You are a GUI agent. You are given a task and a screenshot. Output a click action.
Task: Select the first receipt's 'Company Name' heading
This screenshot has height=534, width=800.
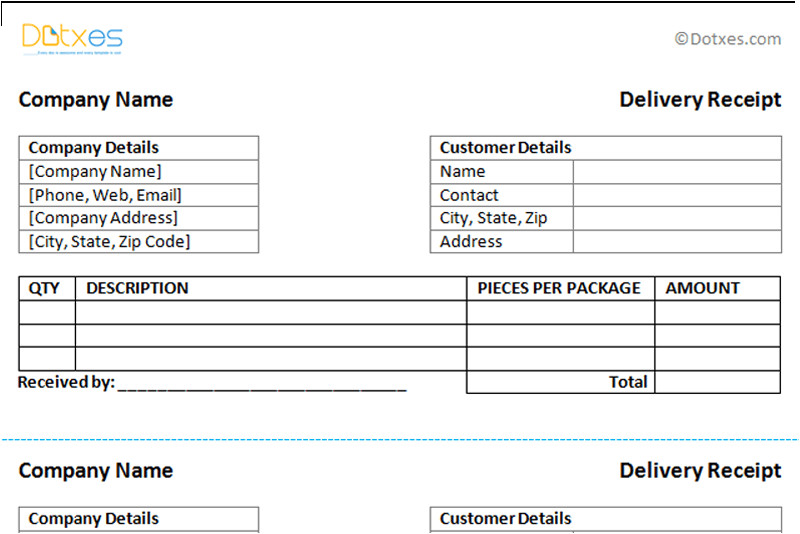(96, 99)
